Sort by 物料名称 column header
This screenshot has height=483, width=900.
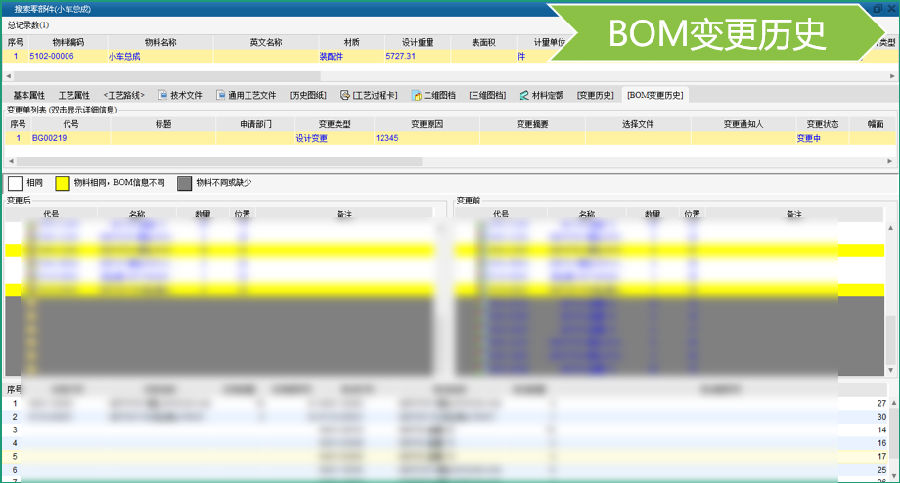[160, 42]
